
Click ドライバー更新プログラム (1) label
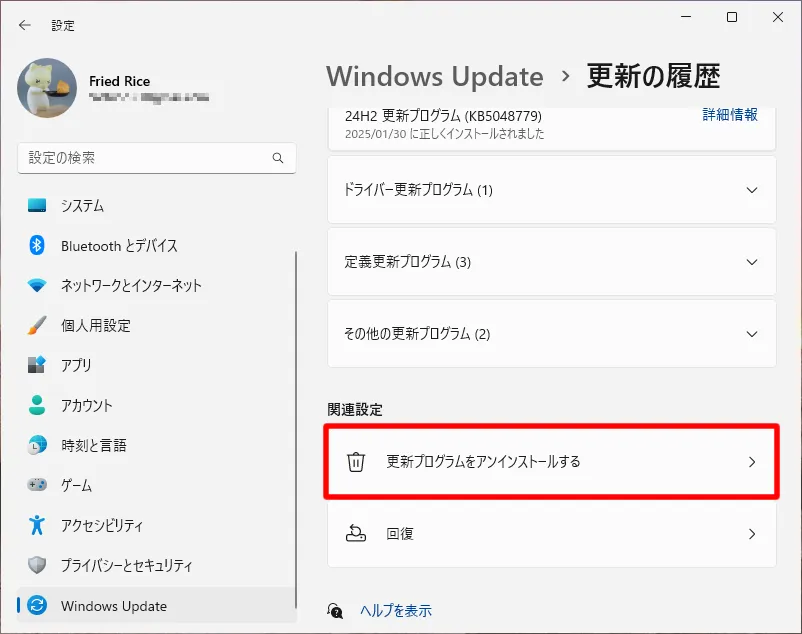418,190
